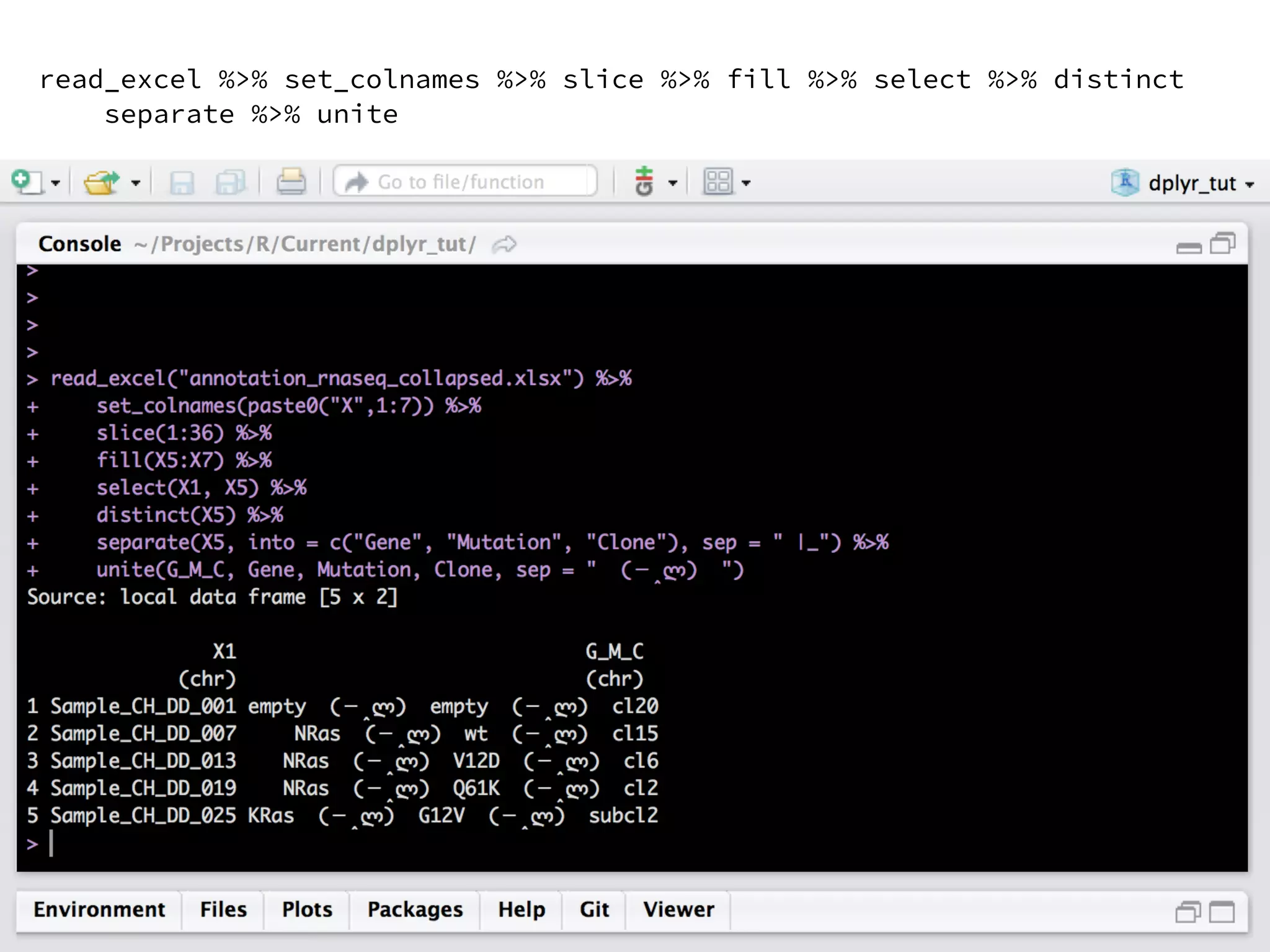The height and width of the screenshot is (952, 1270).
Task: Expand the recent files dropdown arrow
Action: click(x=136, y=183)
